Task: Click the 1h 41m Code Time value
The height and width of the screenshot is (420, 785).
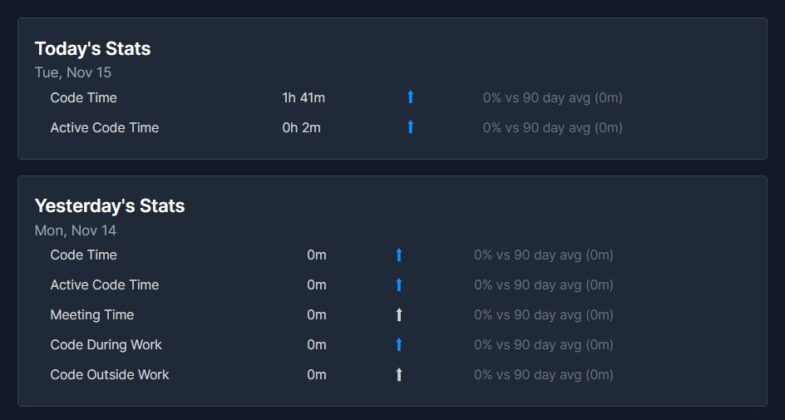Action: coord(304,98)
